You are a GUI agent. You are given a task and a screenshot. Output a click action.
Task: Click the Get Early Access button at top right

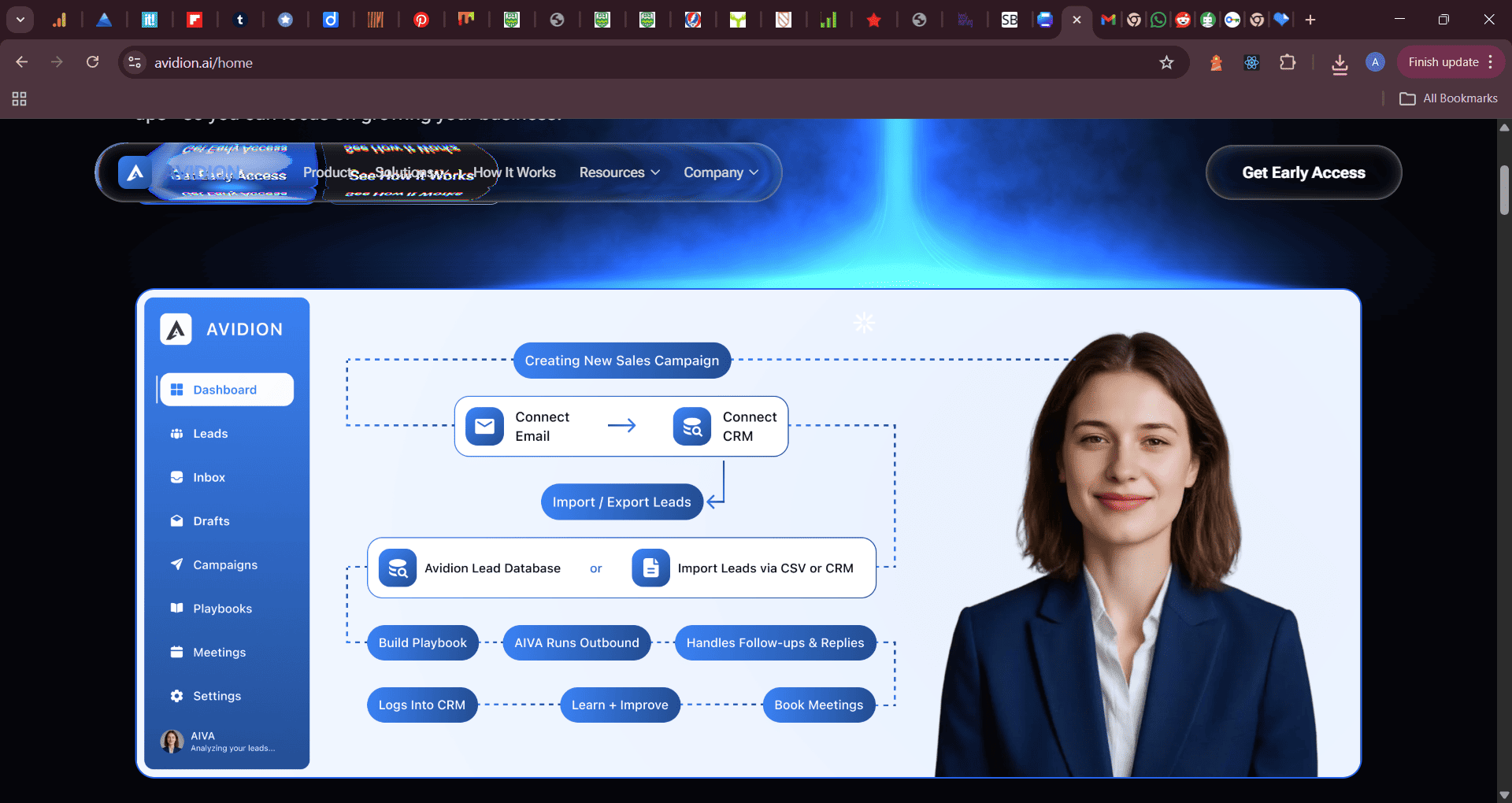1303,172
